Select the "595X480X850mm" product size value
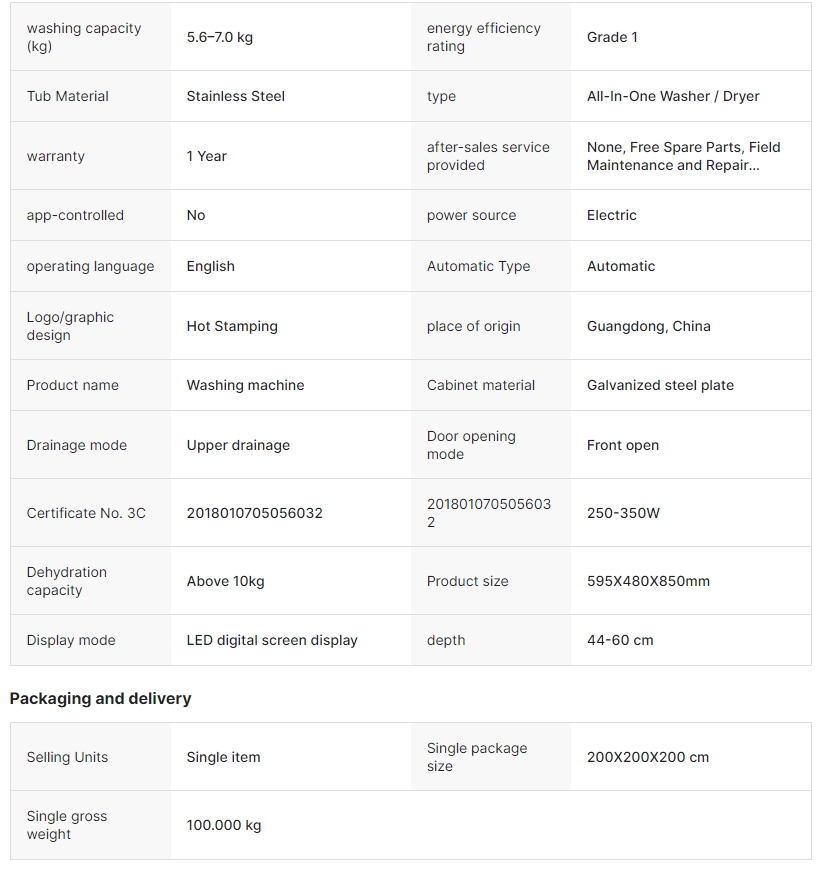Screen dimensions: 828x871 tap(648, 581)
